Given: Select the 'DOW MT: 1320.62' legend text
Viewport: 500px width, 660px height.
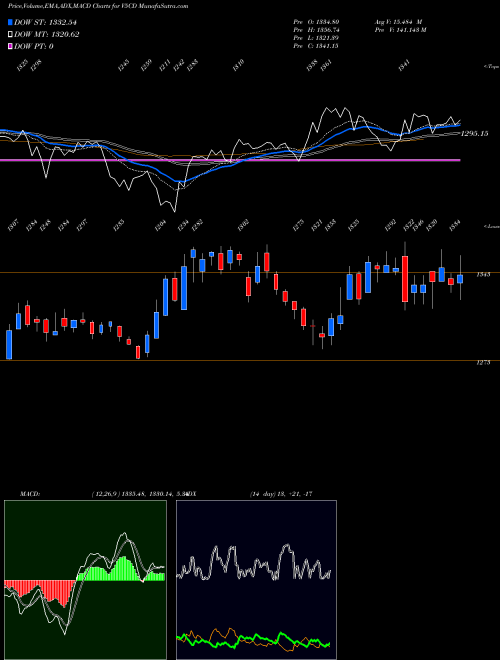Looking at the screenshot, I should point(46,35).
